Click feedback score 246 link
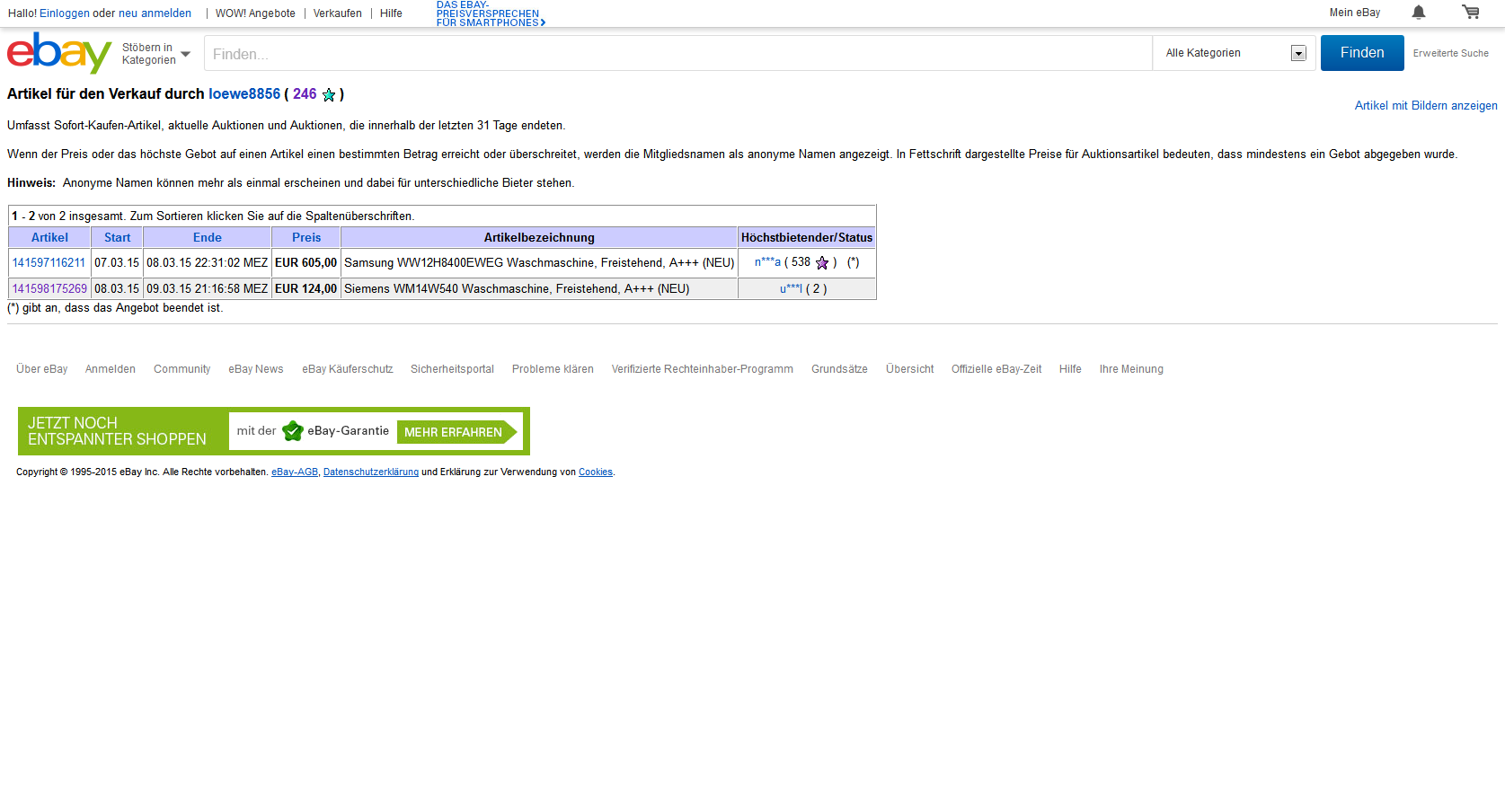The image size is (1505, 812). 305,94
